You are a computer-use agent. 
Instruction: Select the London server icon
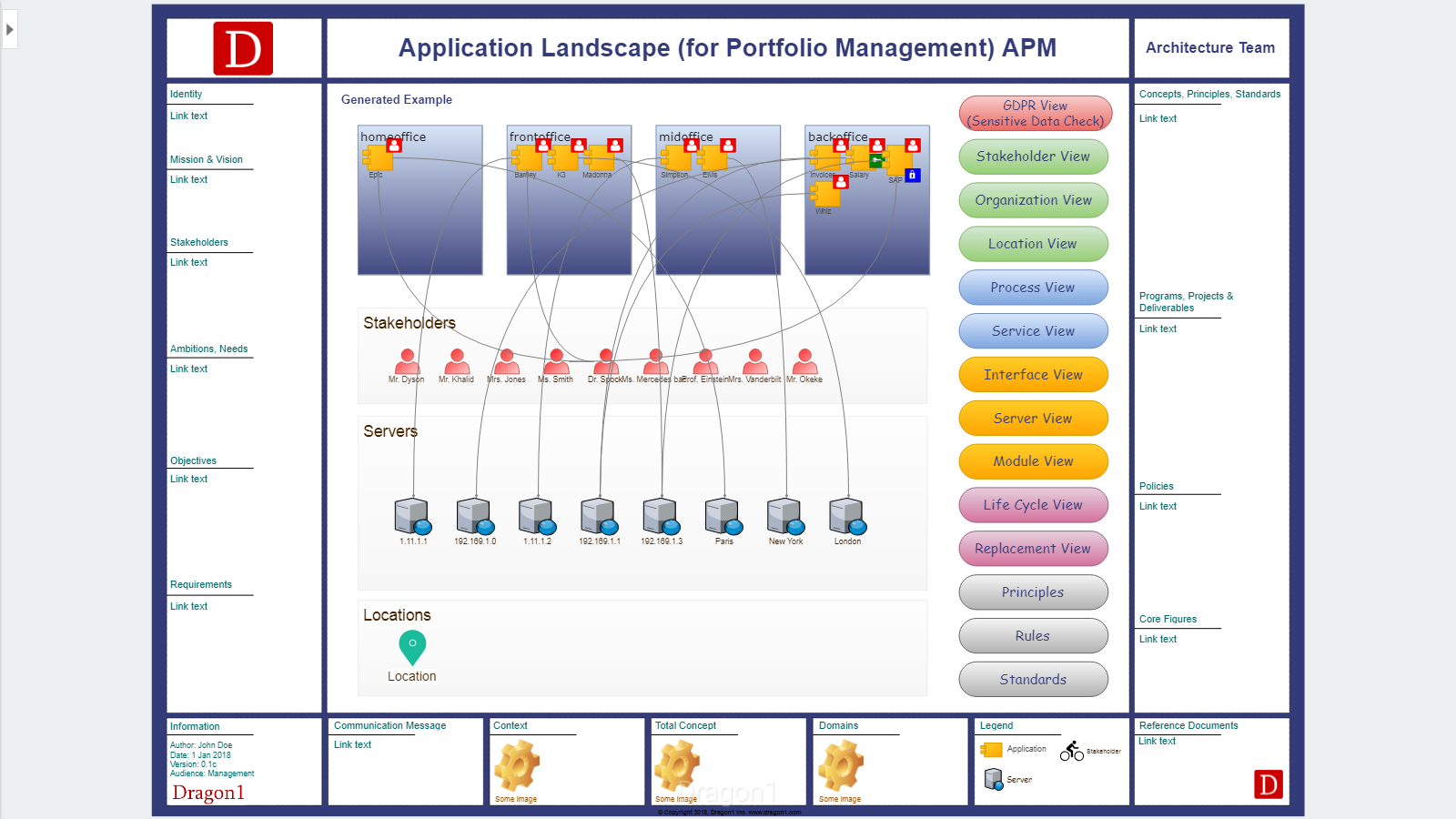point(847,516)
